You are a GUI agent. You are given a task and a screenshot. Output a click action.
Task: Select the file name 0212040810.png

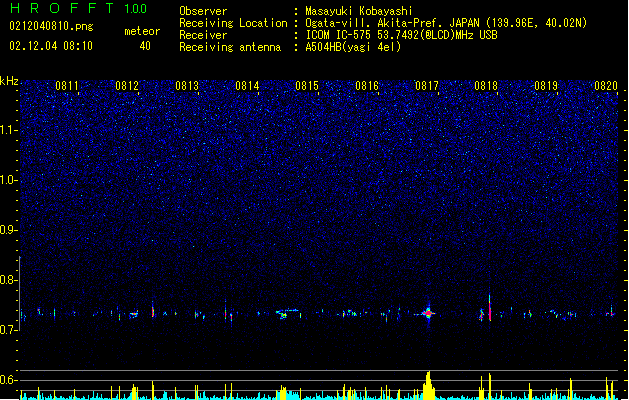tap(51, 26)
